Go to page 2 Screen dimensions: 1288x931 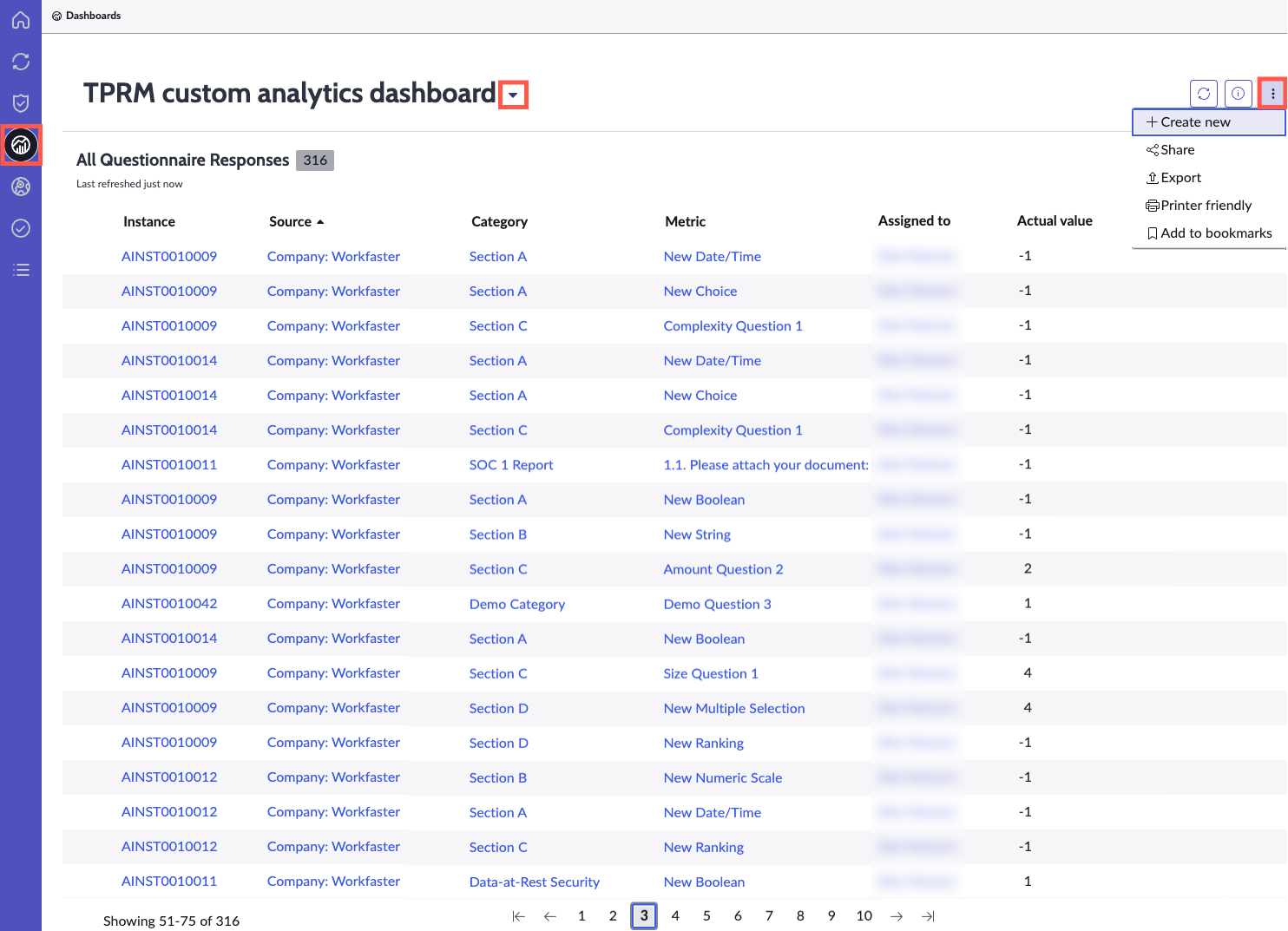point(613,916)
